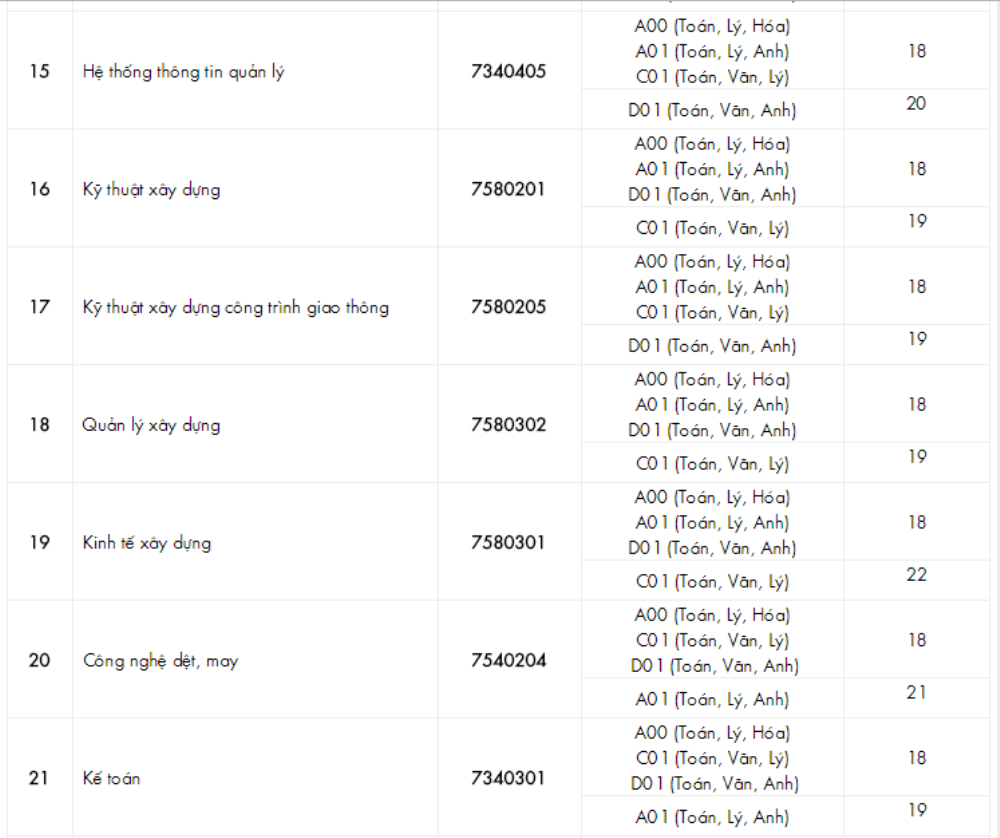Click the code 7580301 cell
Image resolution: width=1000 pixels, height=838 pixels.
click(x=509, y=543)
